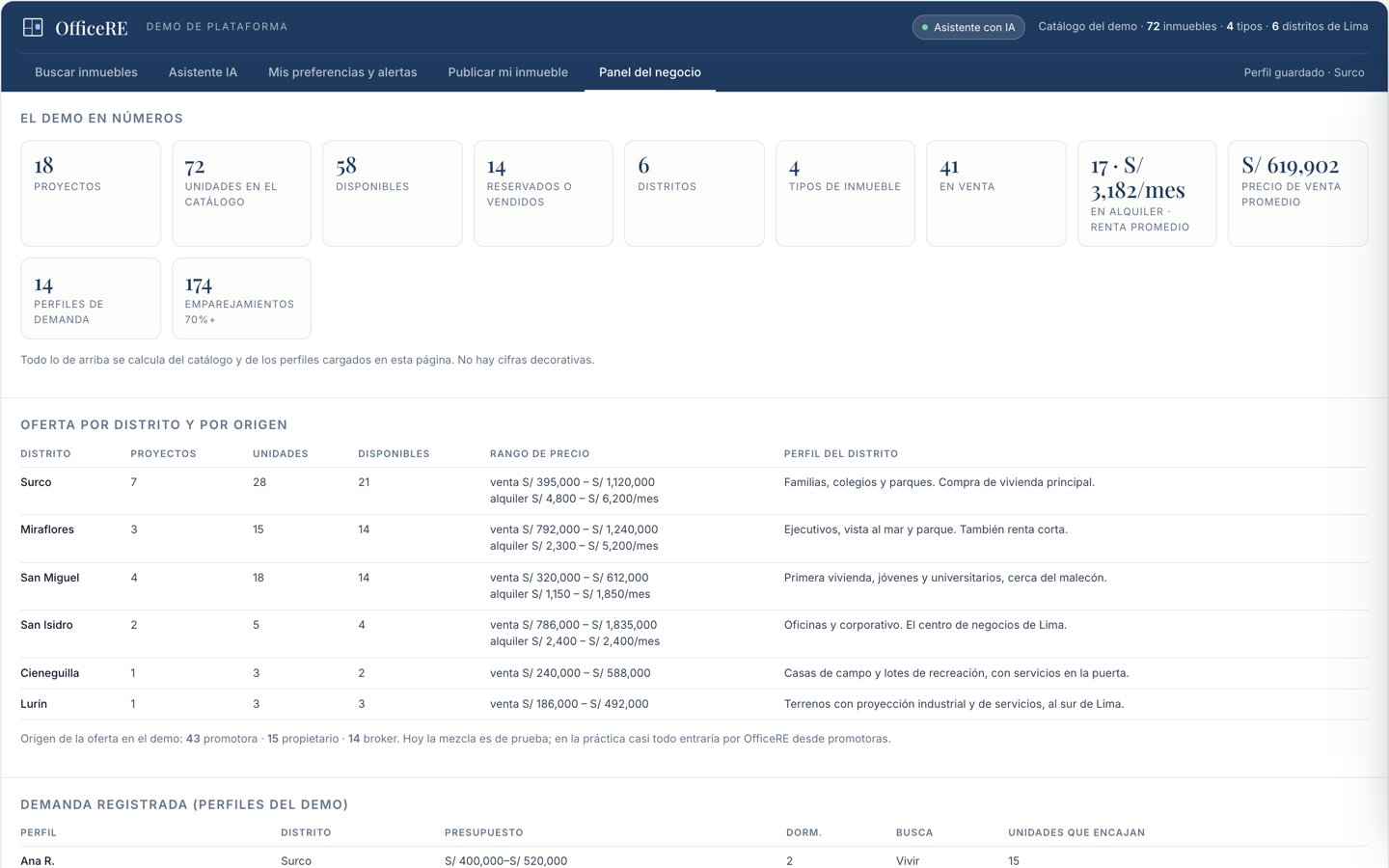Screen dimensions: 1389x868
Task: Click the 'Unidades que encajan' column header
Action: coord(1076,833)
